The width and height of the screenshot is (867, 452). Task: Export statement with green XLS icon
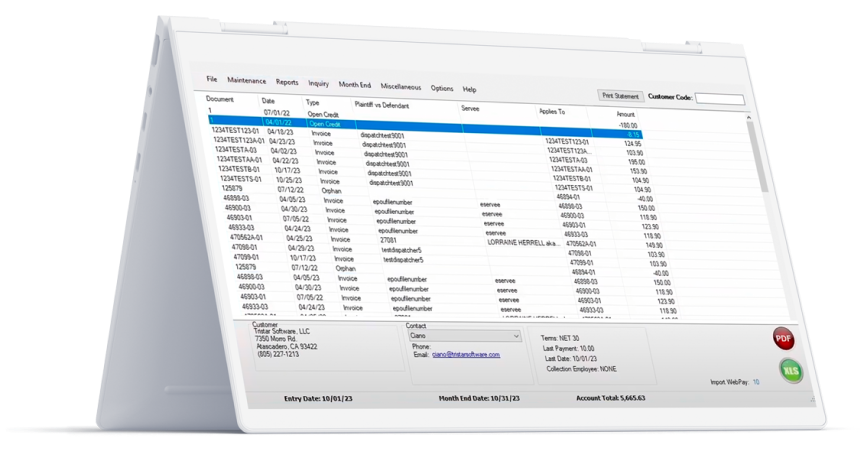tap(791, 371)
